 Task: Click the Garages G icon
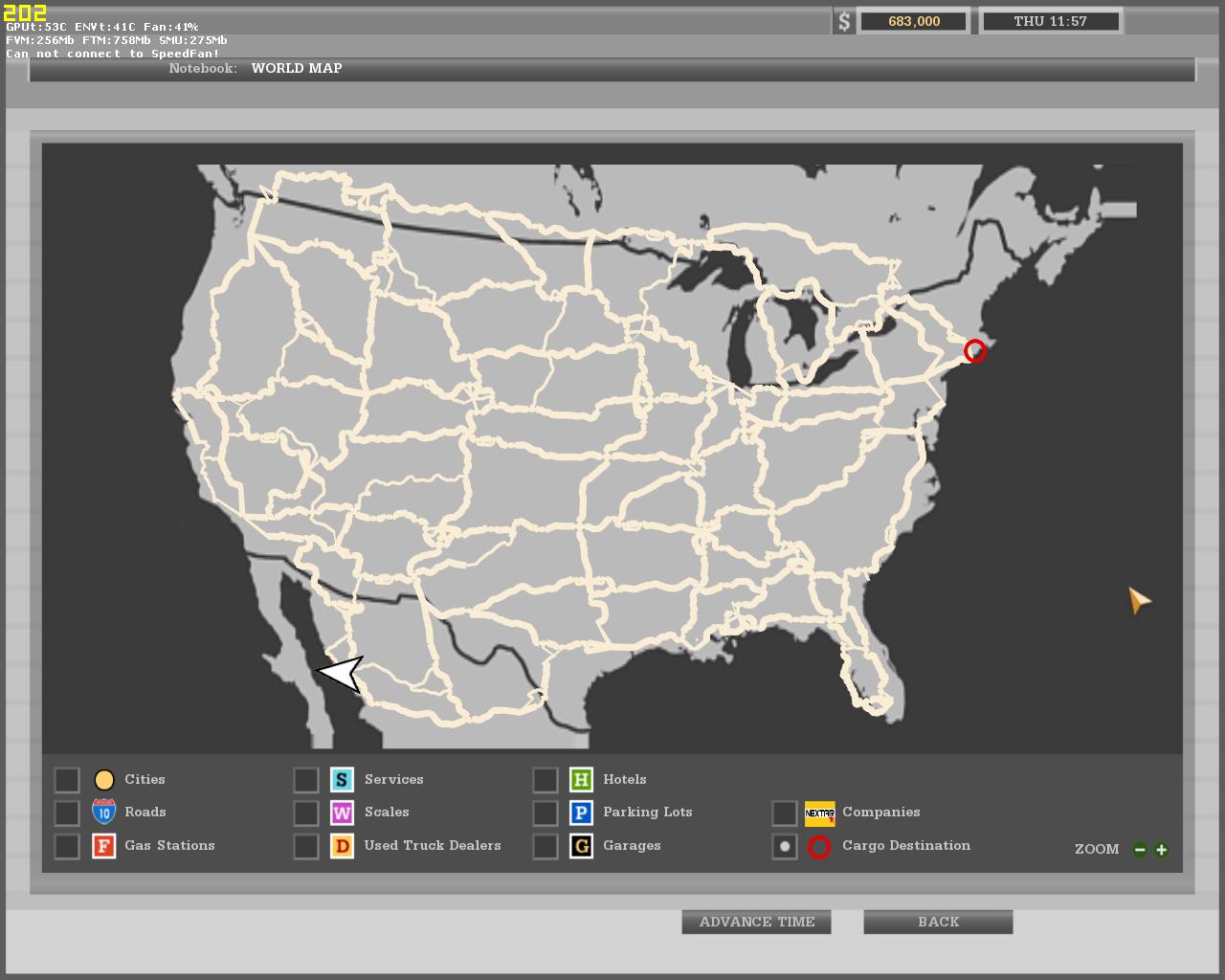coord(581,846)
